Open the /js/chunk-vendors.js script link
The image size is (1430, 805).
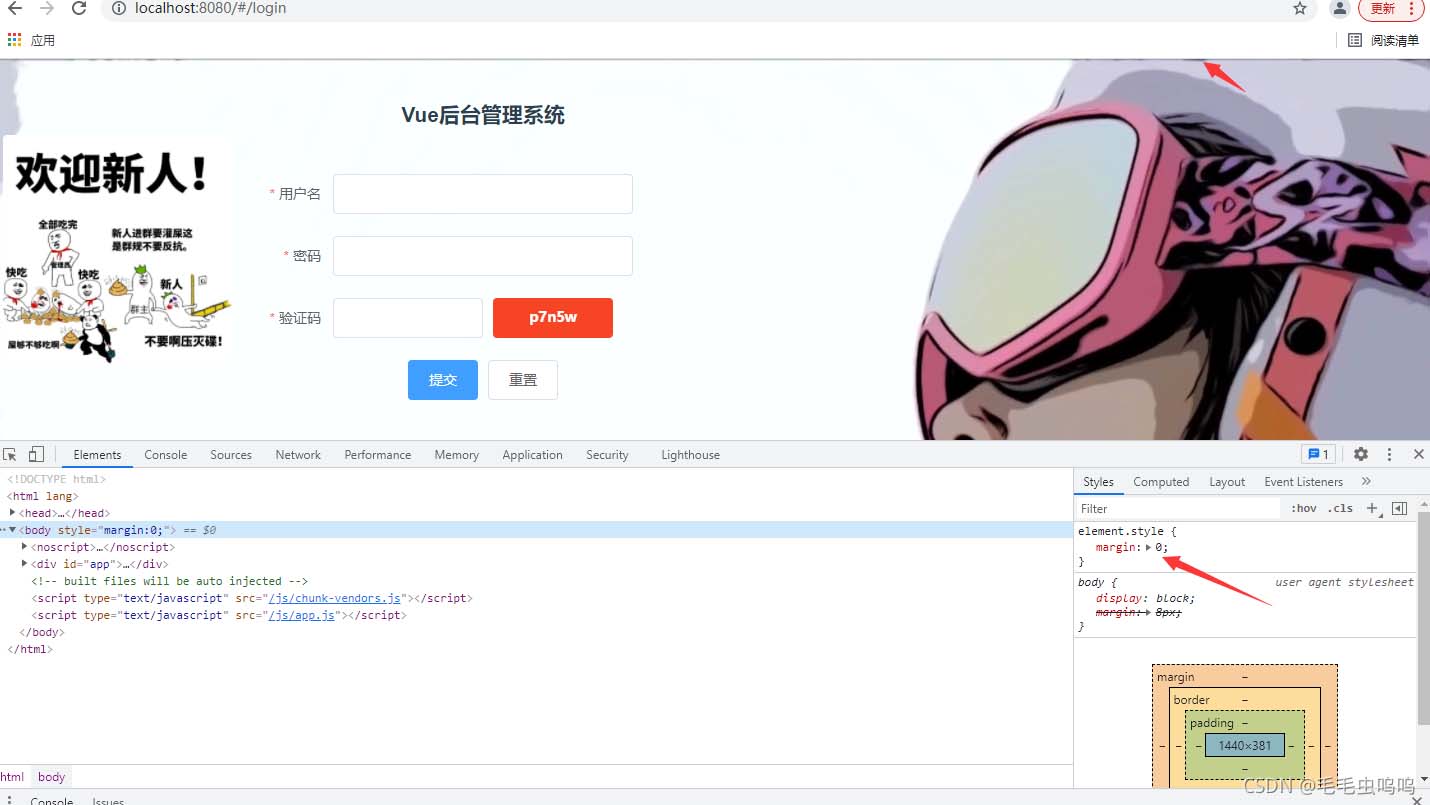click(333, 598)
